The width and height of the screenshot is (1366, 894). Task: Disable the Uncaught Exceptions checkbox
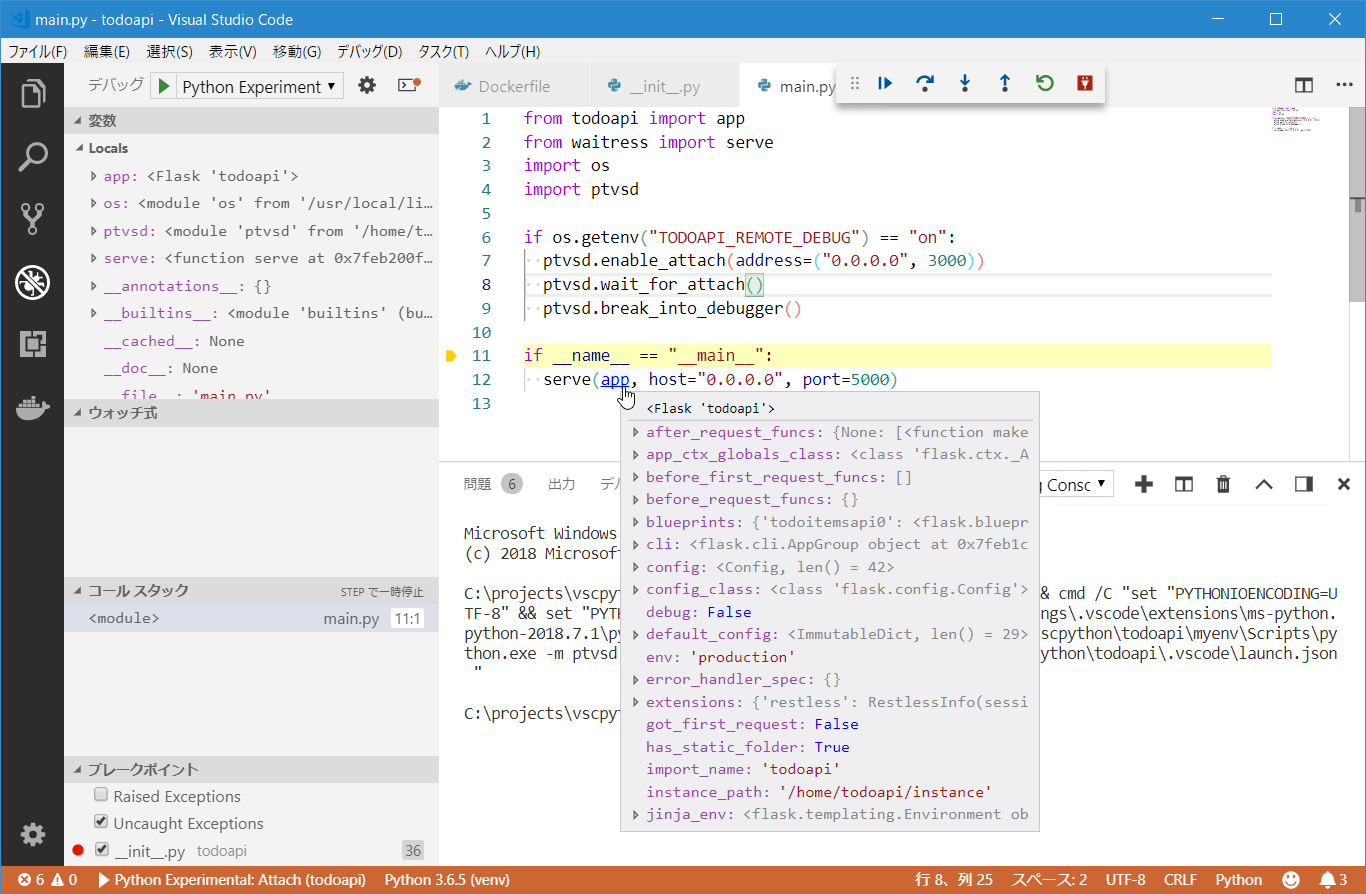[101, 823]
